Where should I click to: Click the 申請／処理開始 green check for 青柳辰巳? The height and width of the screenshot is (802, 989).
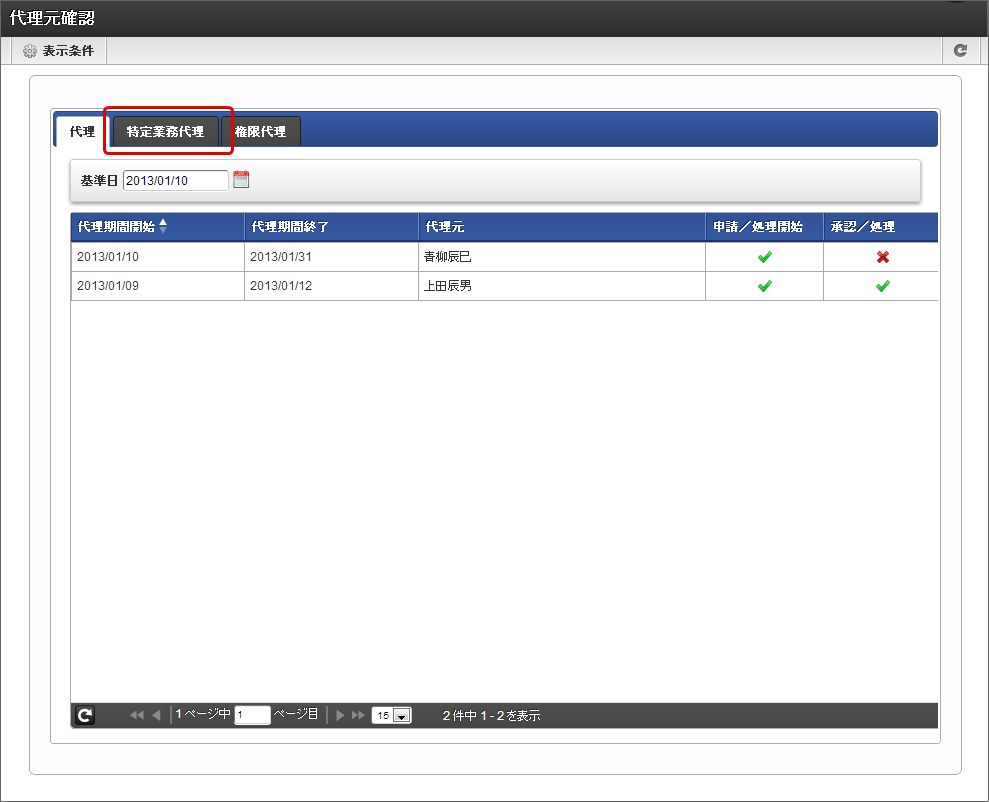[765, 257]
